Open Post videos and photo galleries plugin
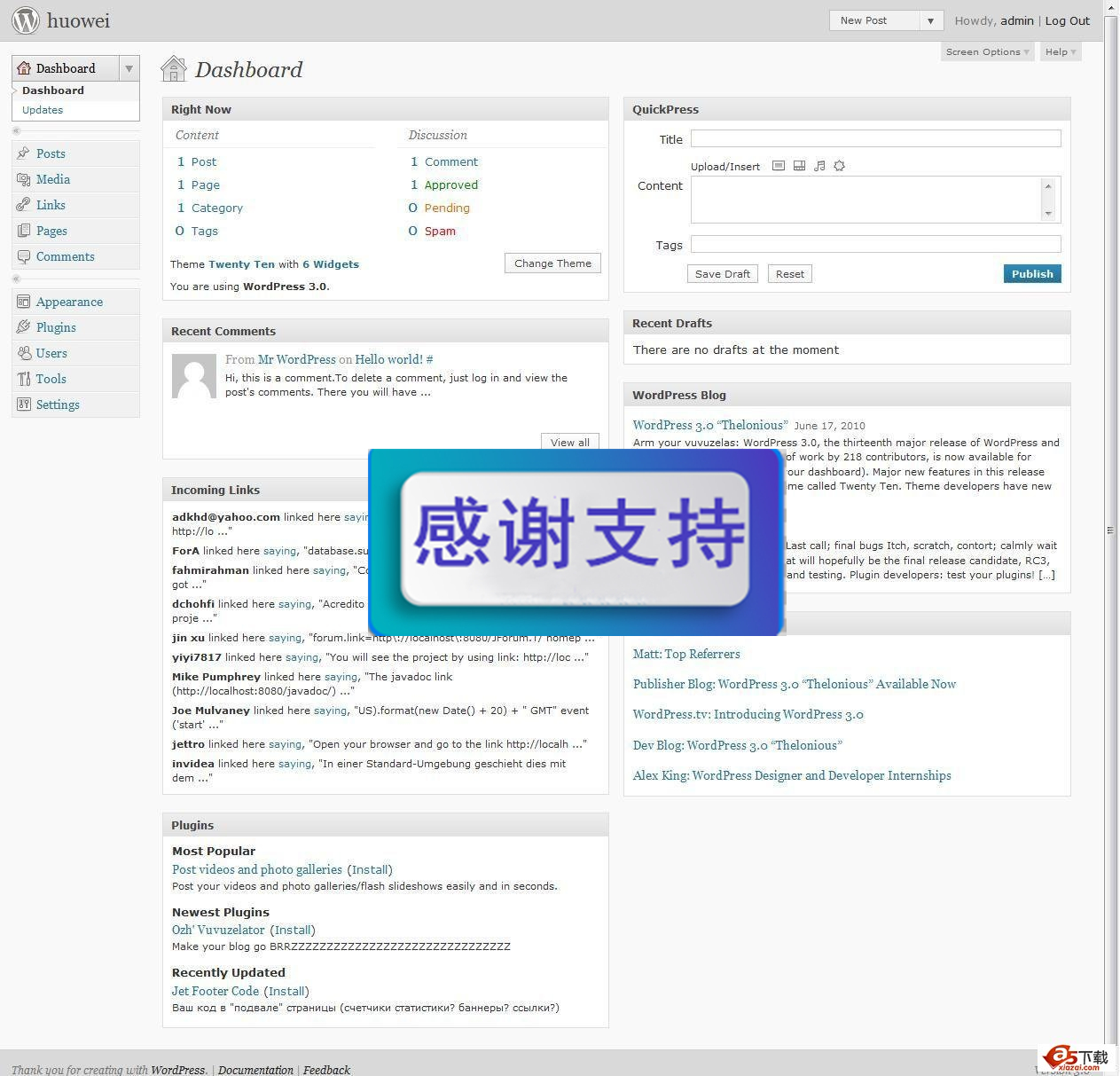1120x1076 pixels. (257, 869)
